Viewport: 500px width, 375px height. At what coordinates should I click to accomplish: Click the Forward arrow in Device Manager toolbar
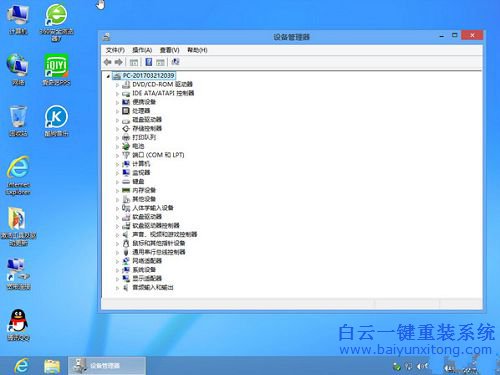[119, 62]
